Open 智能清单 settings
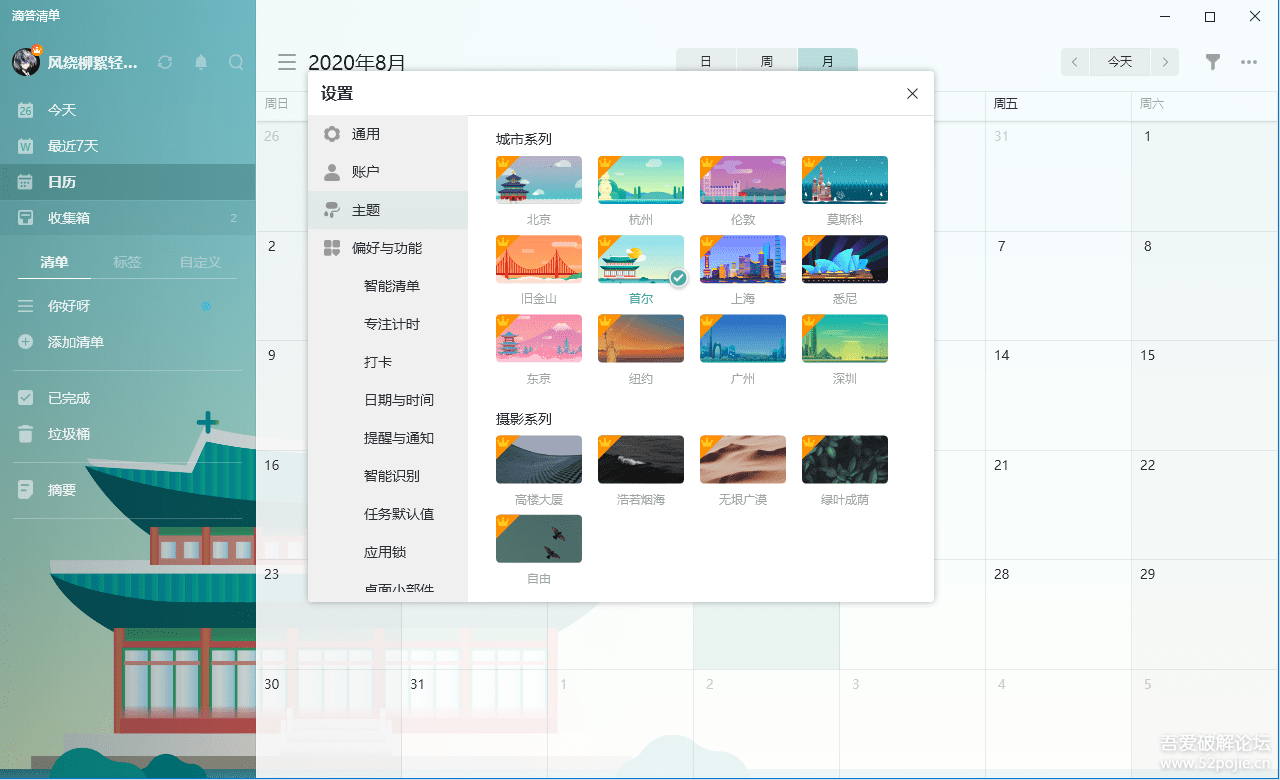Viewport: 1280px width, 780px height. 388,286
